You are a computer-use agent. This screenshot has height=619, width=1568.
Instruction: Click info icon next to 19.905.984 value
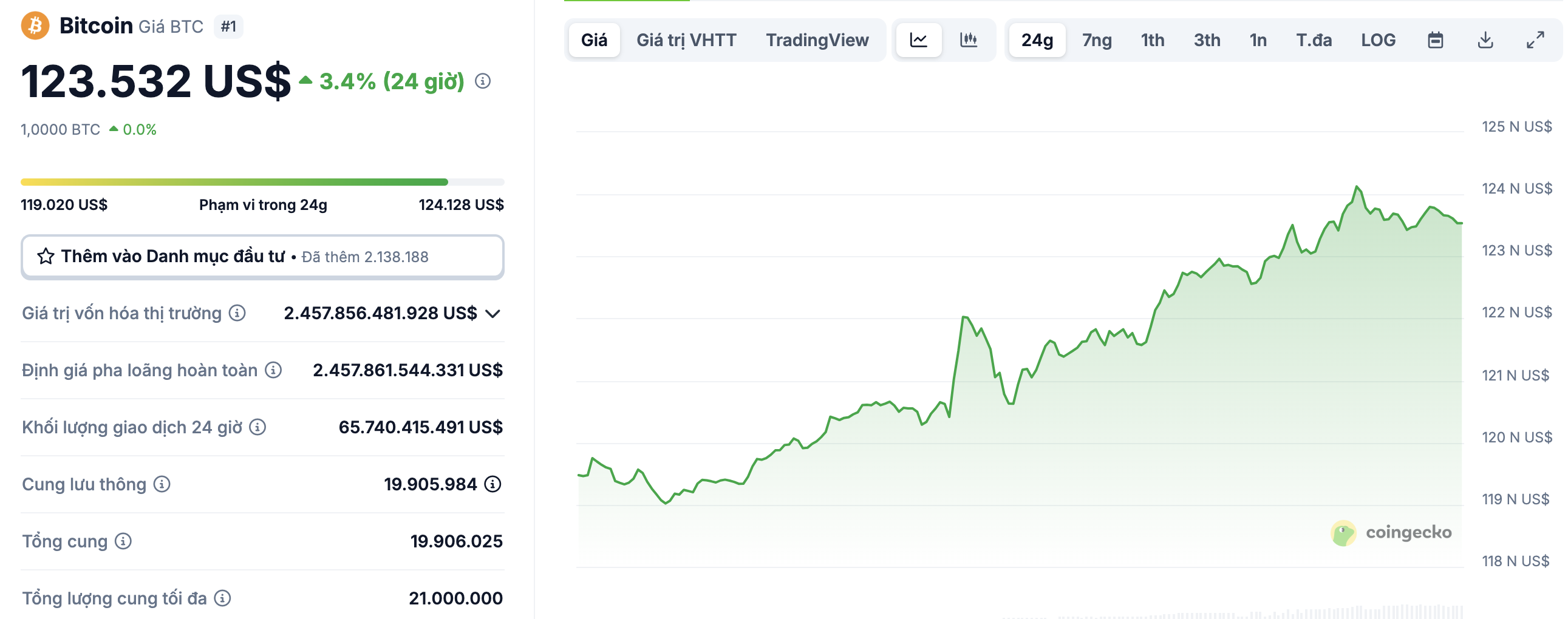(x=493, y=484)
